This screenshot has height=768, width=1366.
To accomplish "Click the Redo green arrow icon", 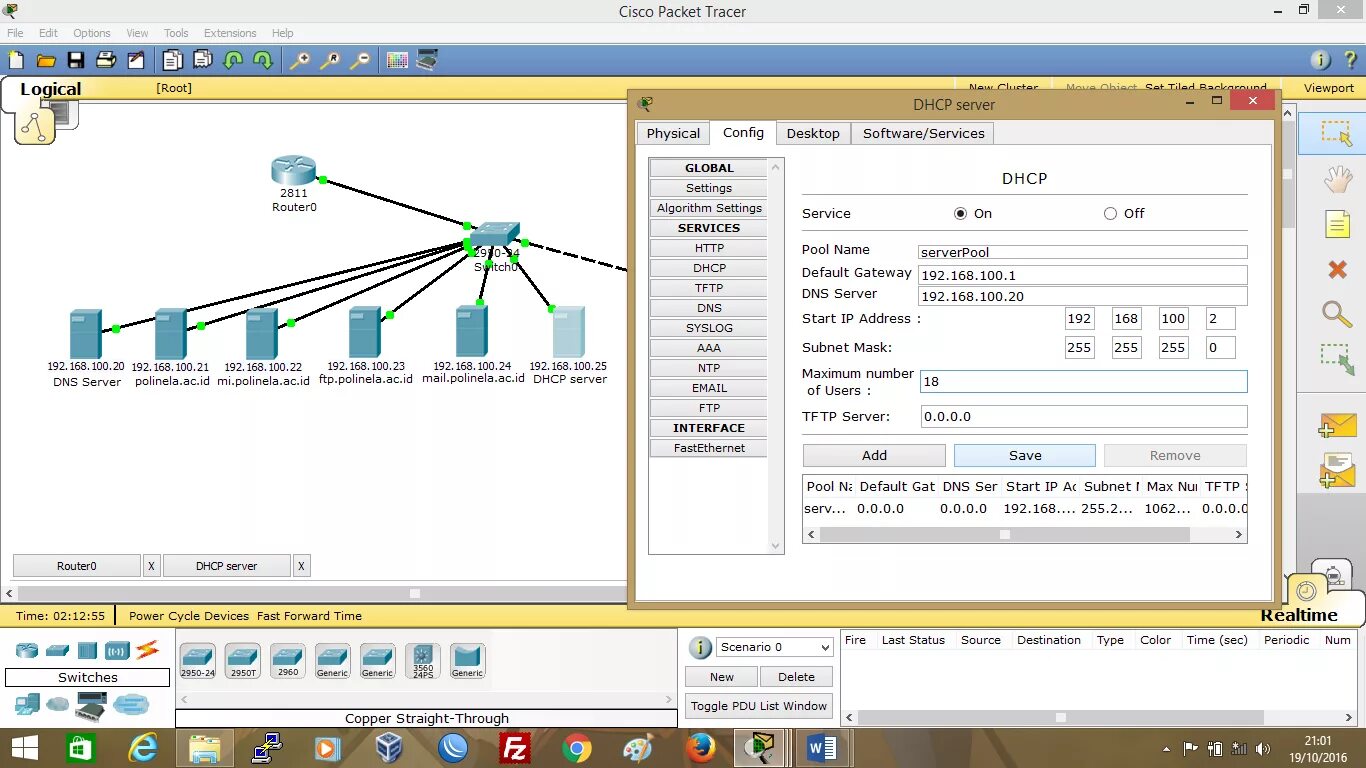I will coord(263,60).
